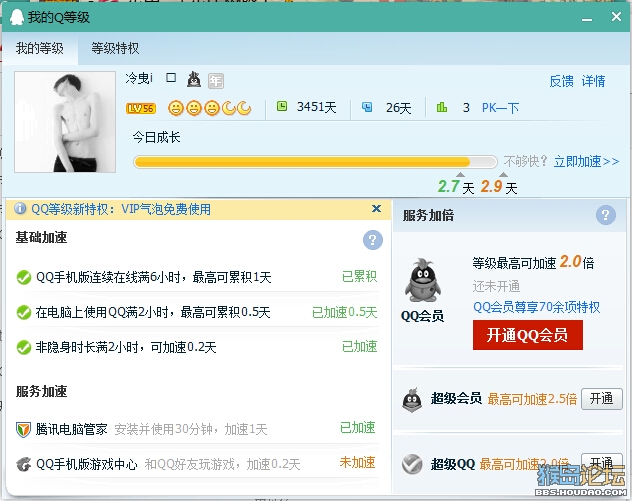Open the 等级特权 tab
The width and height of the screenshot is (632, 501).
pos(115,48)
